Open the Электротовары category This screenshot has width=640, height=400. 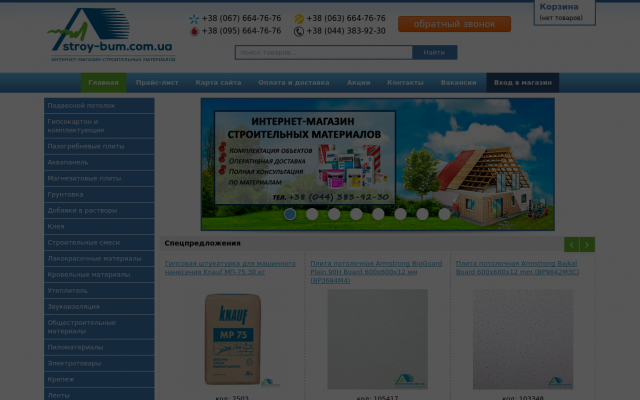pos(99,363)
